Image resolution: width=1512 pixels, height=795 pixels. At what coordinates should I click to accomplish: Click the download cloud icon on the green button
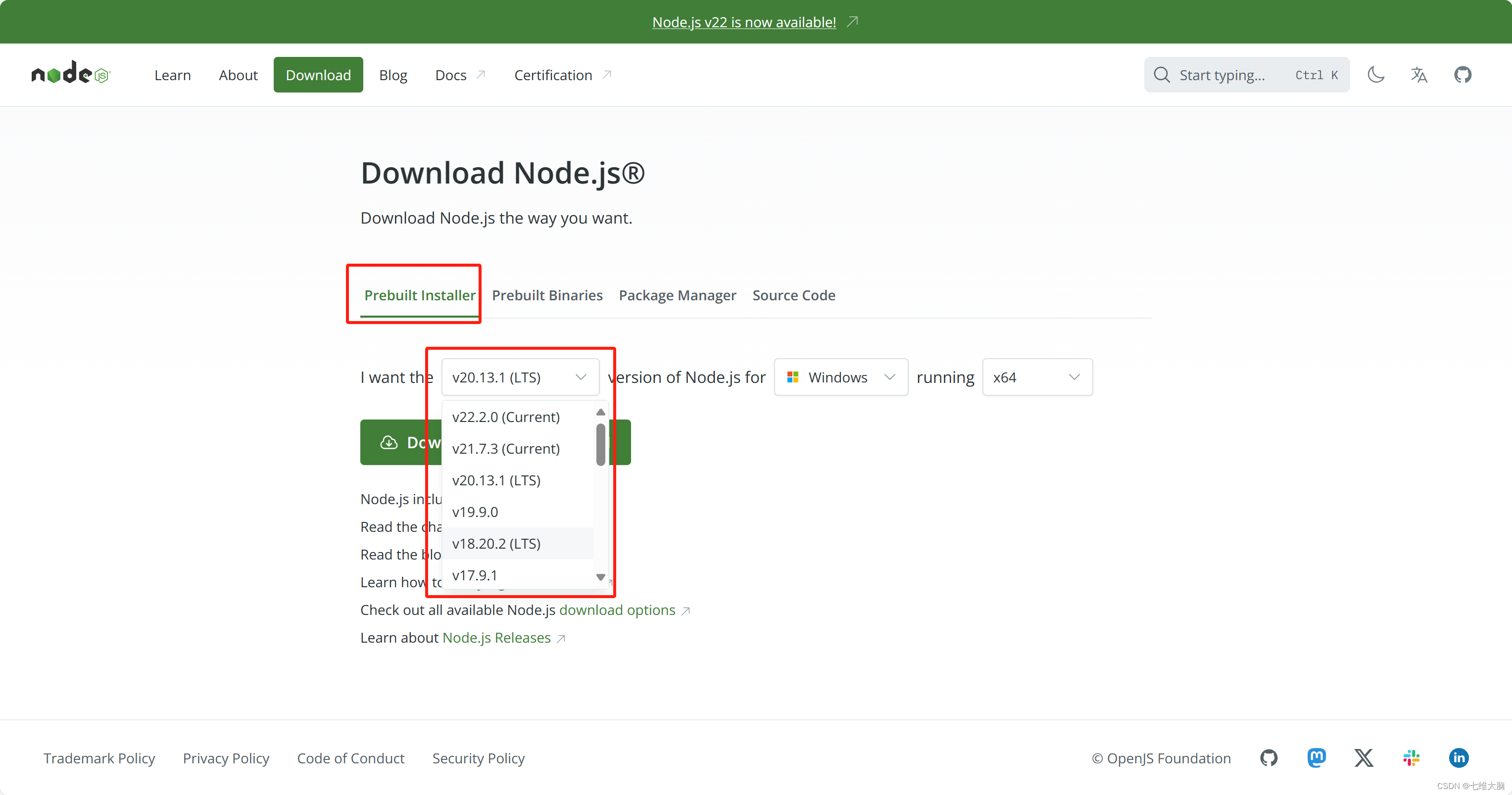pos(389,442)
